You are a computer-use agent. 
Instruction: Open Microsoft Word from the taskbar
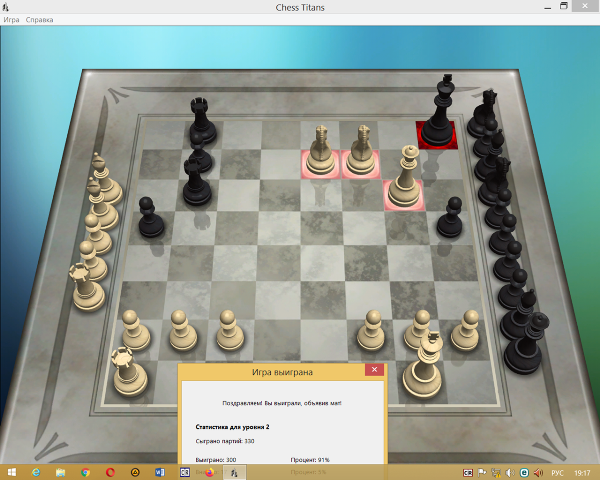(159, 472)
